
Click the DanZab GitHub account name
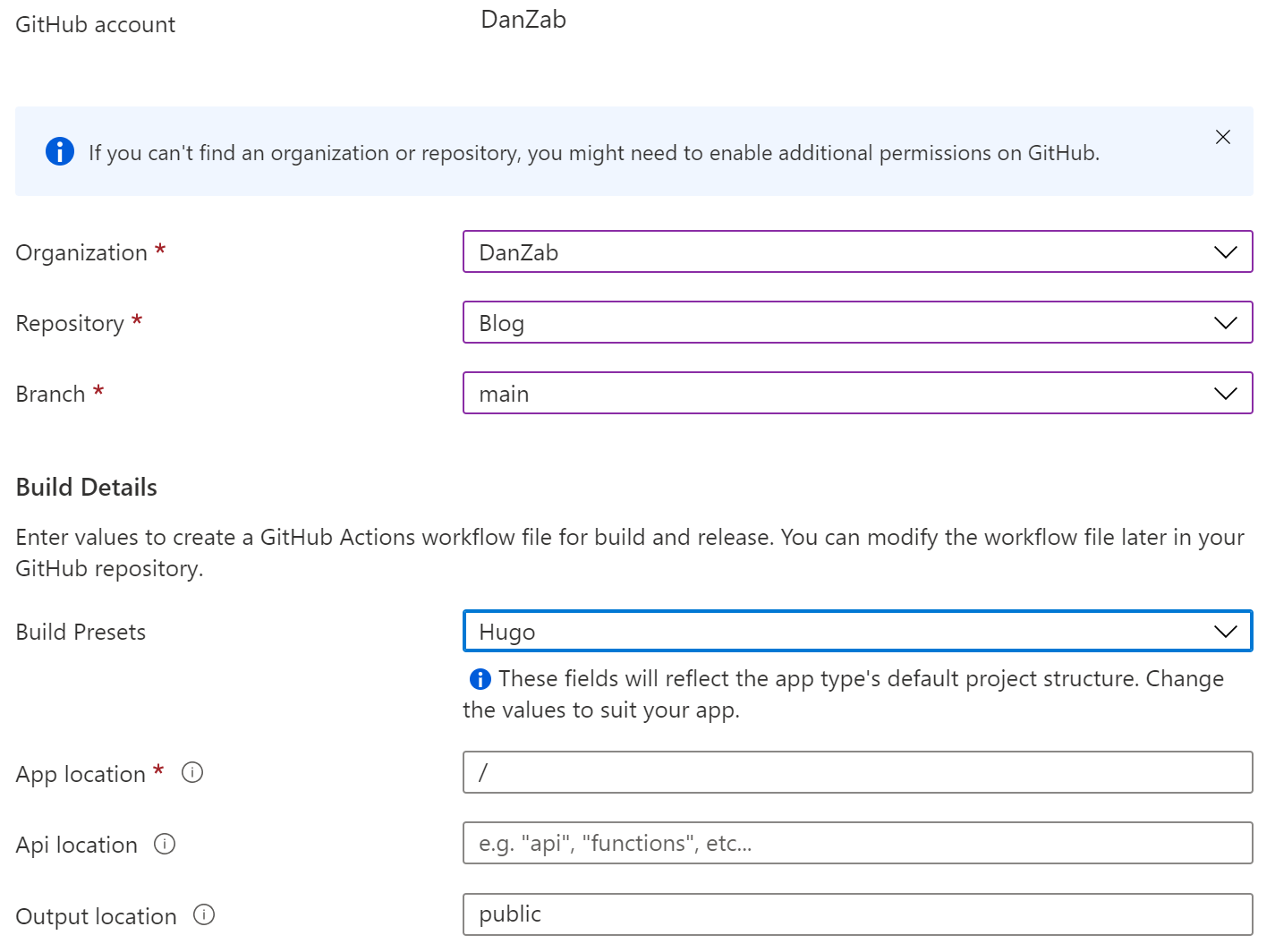click(523, 20)
